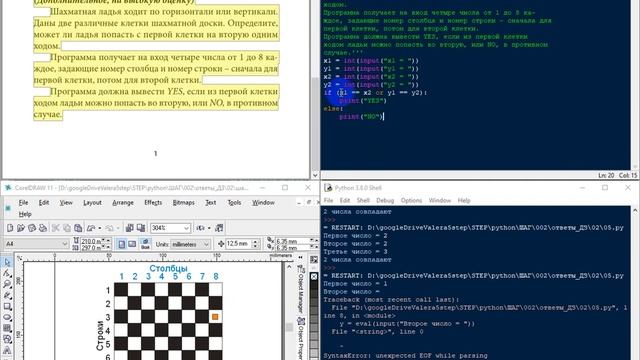Open the Shell menu in Python Shell
Viewport: 640px width, 360px height.
tap(363, 200)
